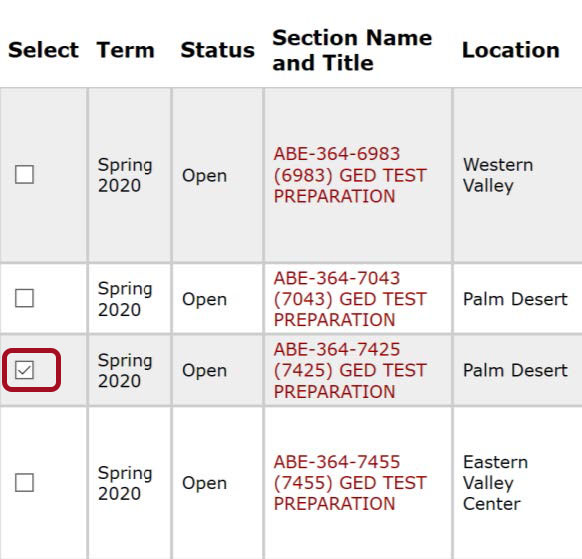This screenshot has width=582, height=559.
Task: Click the Open status in the ABE-364-7455 row
Action: pyautogui.click(x=205, y=483)
